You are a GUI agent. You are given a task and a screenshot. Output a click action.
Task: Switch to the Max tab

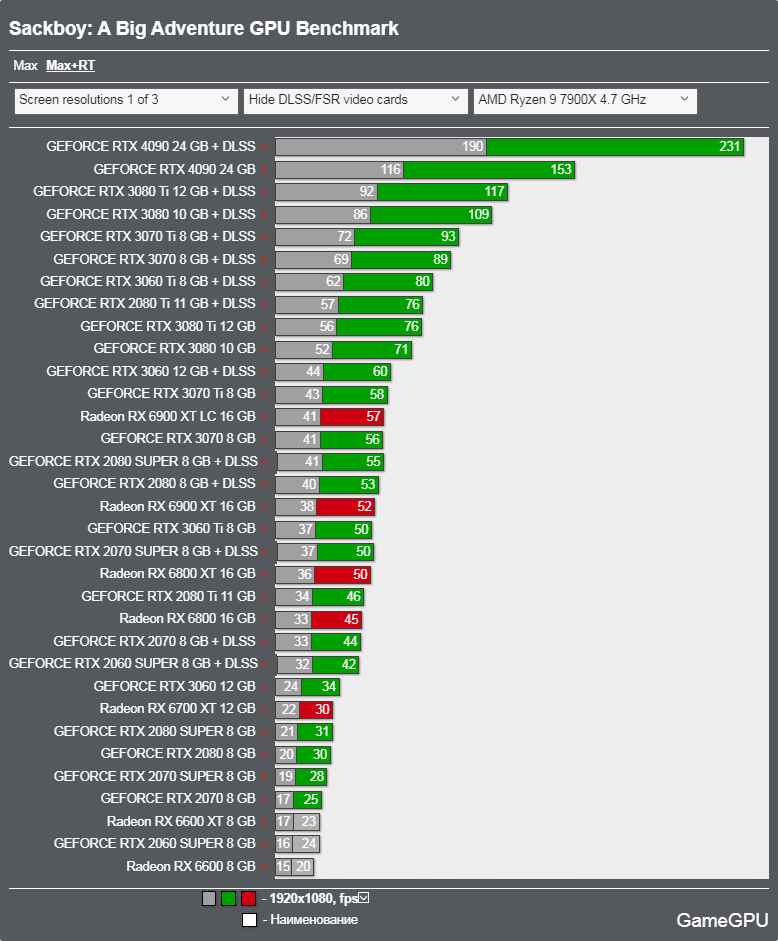pos(25,65)
